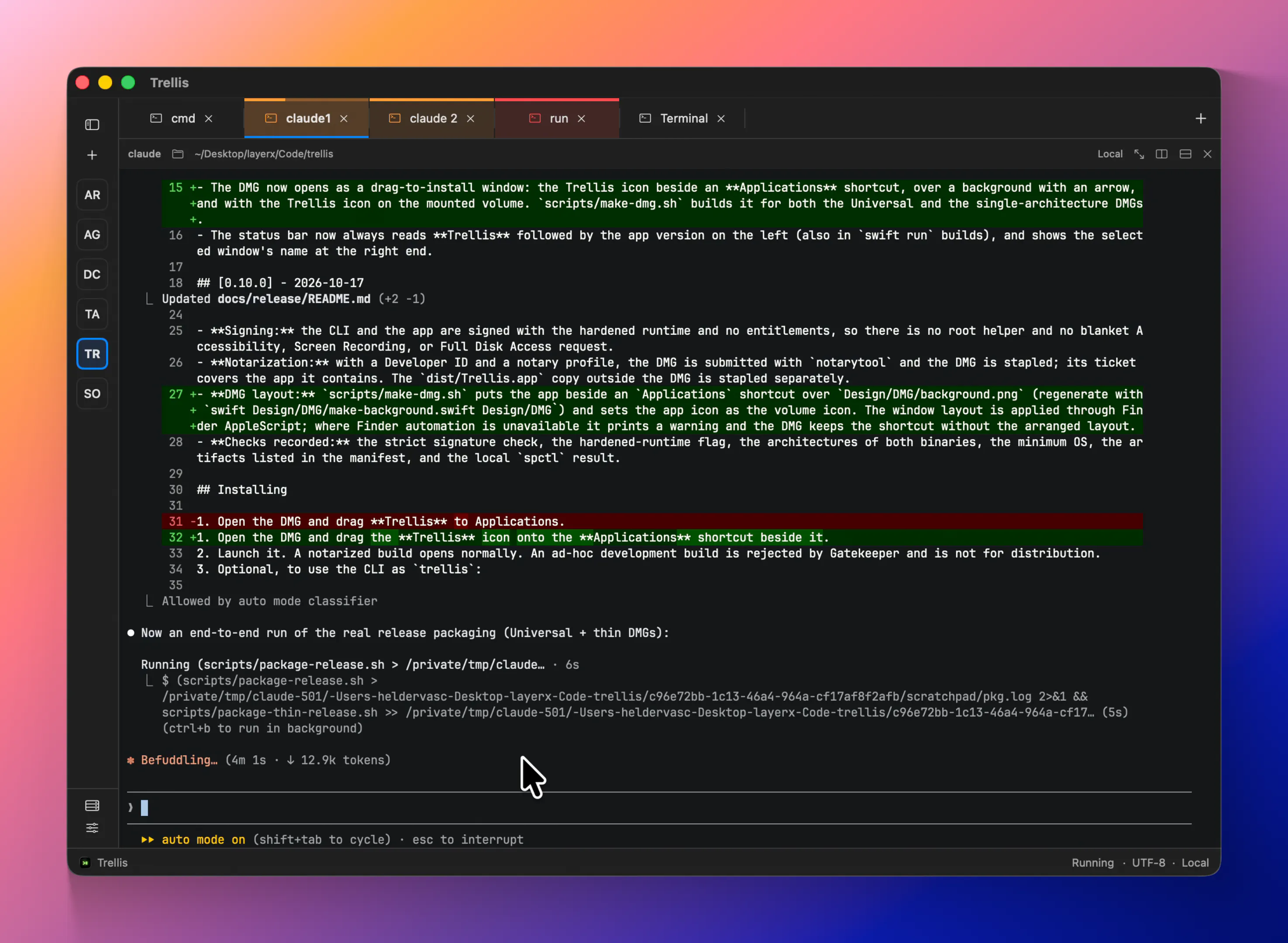Click the 'Allowed by auto mode classifier' line
1288x943 pixels.
269,601
